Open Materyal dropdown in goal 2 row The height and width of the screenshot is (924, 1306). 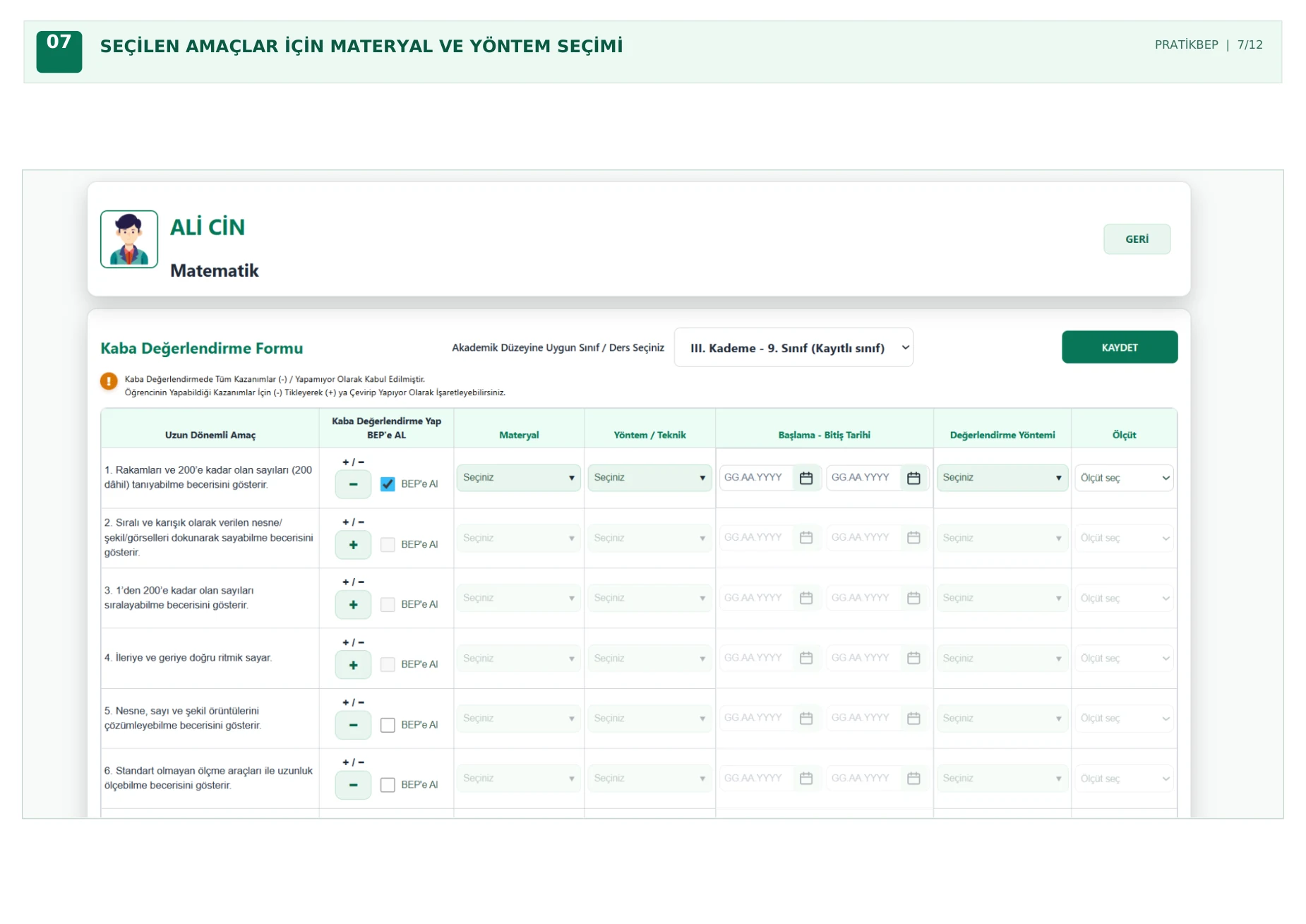pyautogui.click(x=519, y=538)
